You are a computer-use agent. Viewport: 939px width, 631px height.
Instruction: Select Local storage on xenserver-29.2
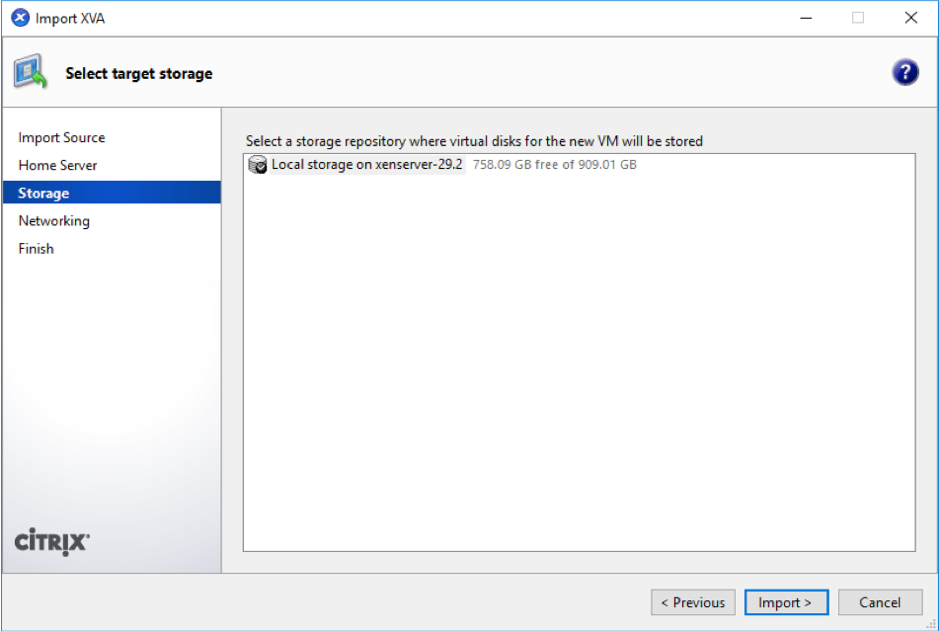(367, 165)
